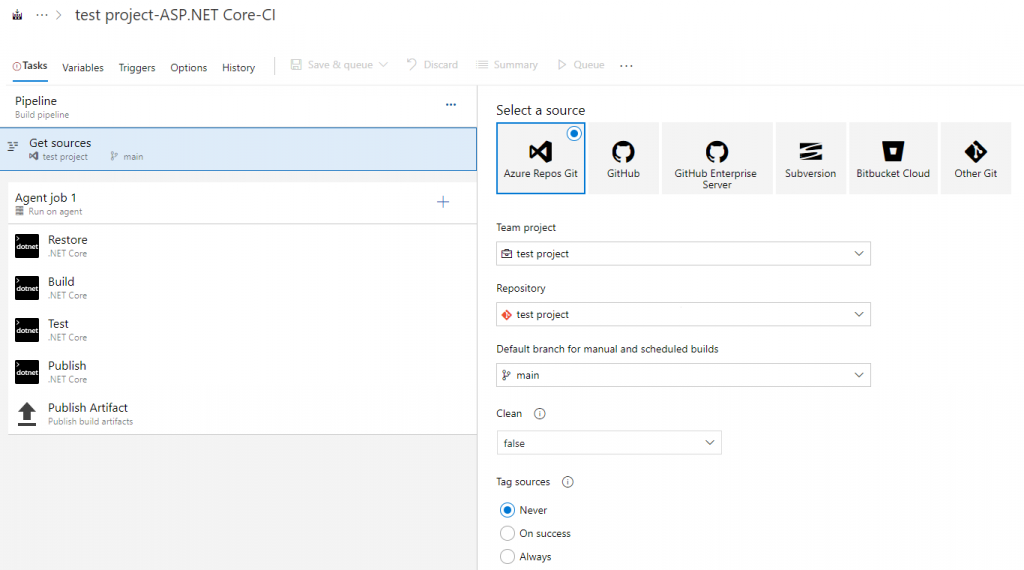
Task: Click the Get sources list icon
Action: 13,146
